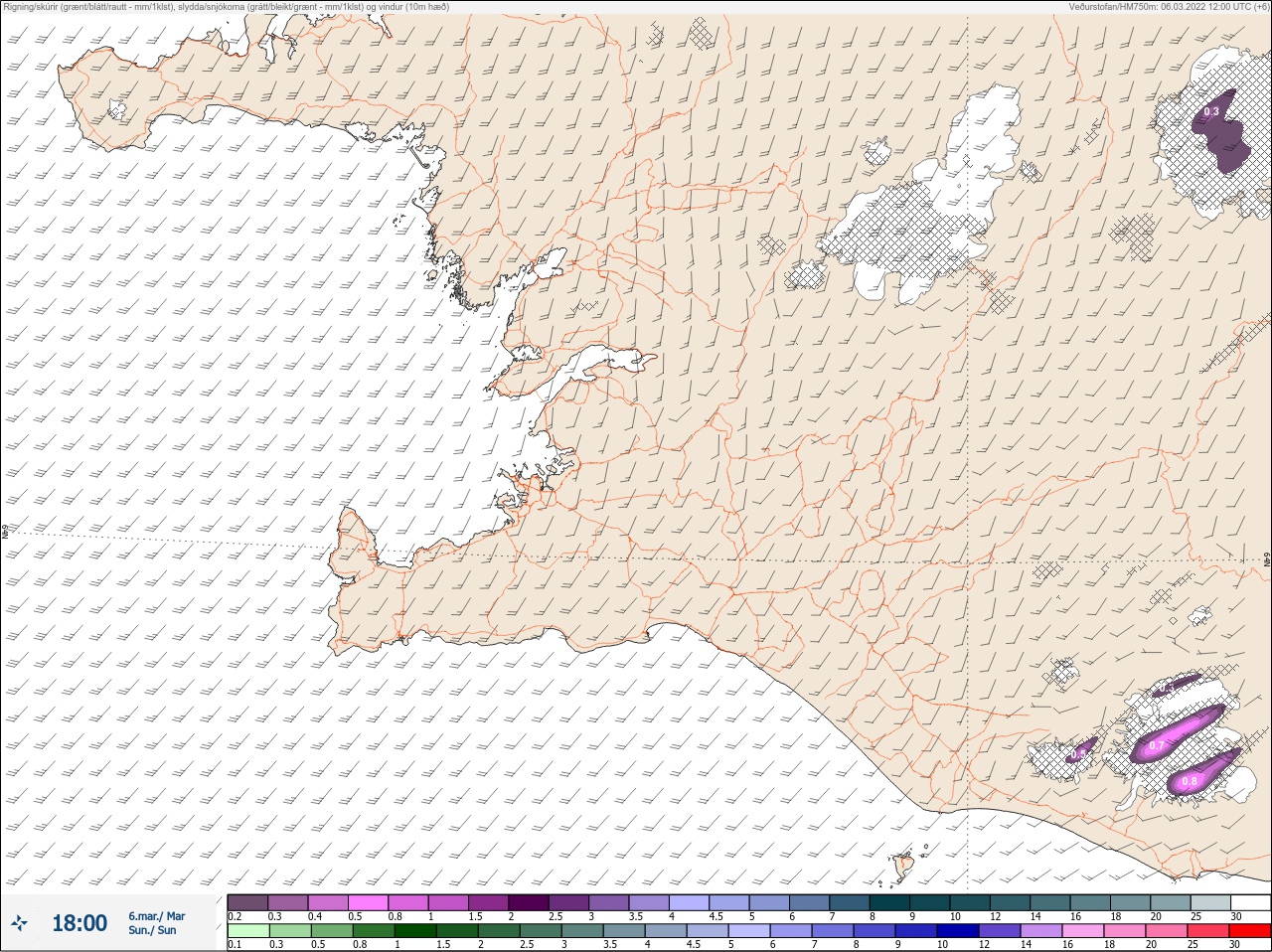Click the first dusky purple swatch in the upper legend row
1272x952 pixels.
click(x=247, y=902)
